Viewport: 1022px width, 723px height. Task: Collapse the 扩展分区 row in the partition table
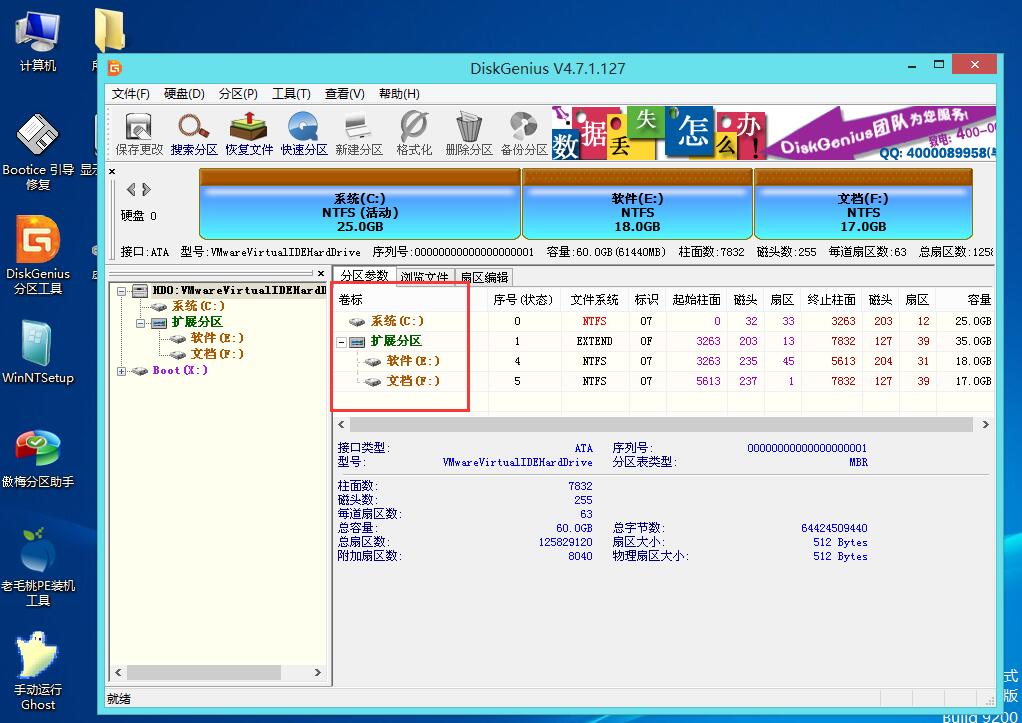pos(344,340)
